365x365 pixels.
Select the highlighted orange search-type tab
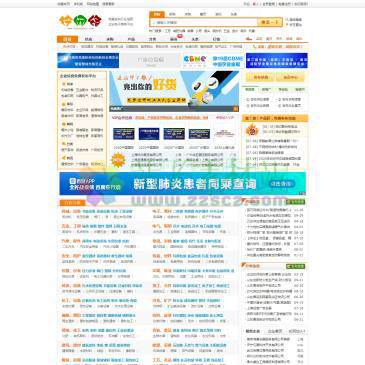click(x=157, y=14)
